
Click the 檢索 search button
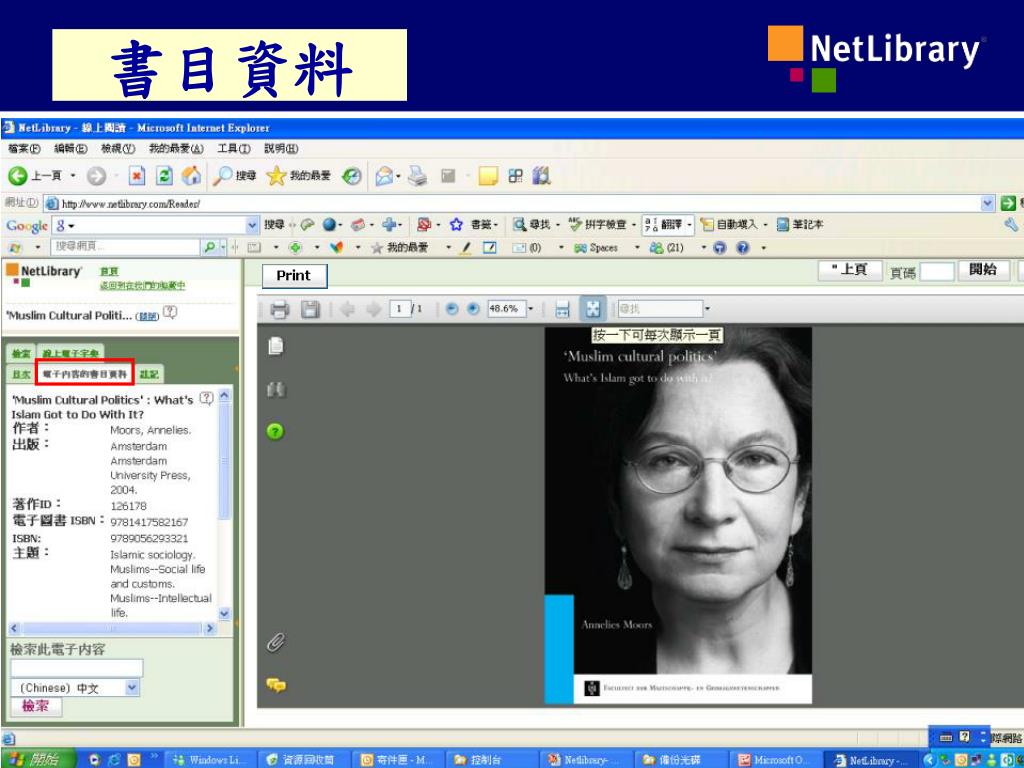(x=35, y=706)
